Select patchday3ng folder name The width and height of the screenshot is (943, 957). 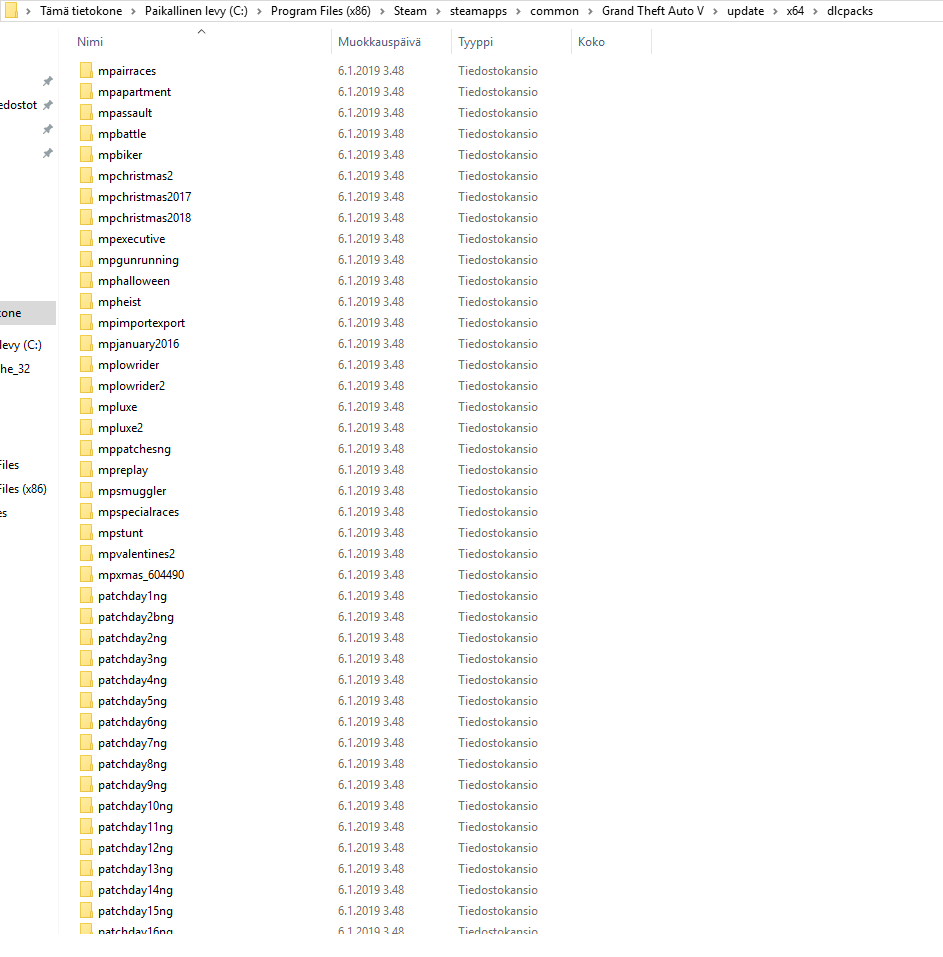132,659
